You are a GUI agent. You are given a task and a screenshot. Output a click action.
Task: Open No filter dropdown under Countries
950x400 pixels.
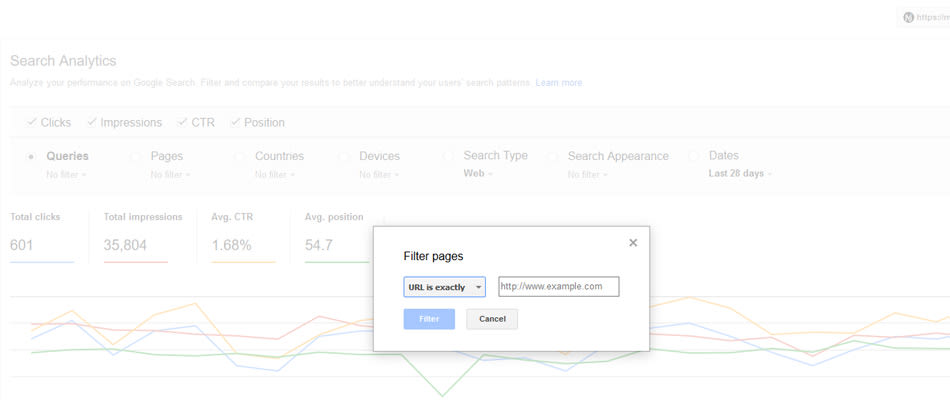[x=274, y=175]
